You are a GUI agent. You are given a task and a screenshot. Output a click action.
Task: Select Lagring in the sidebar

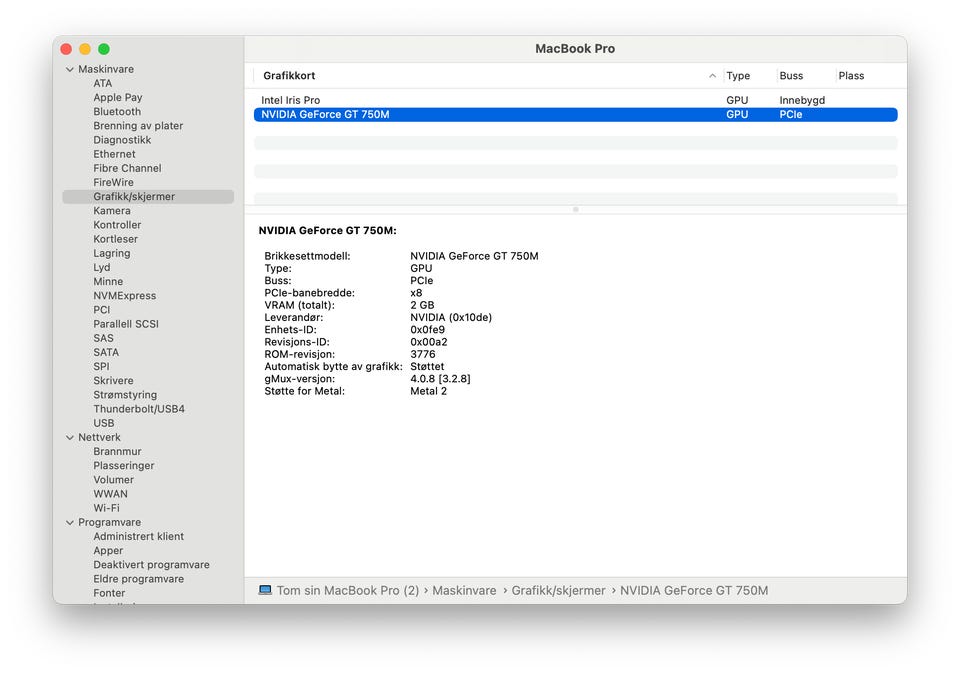pos(111,253)
